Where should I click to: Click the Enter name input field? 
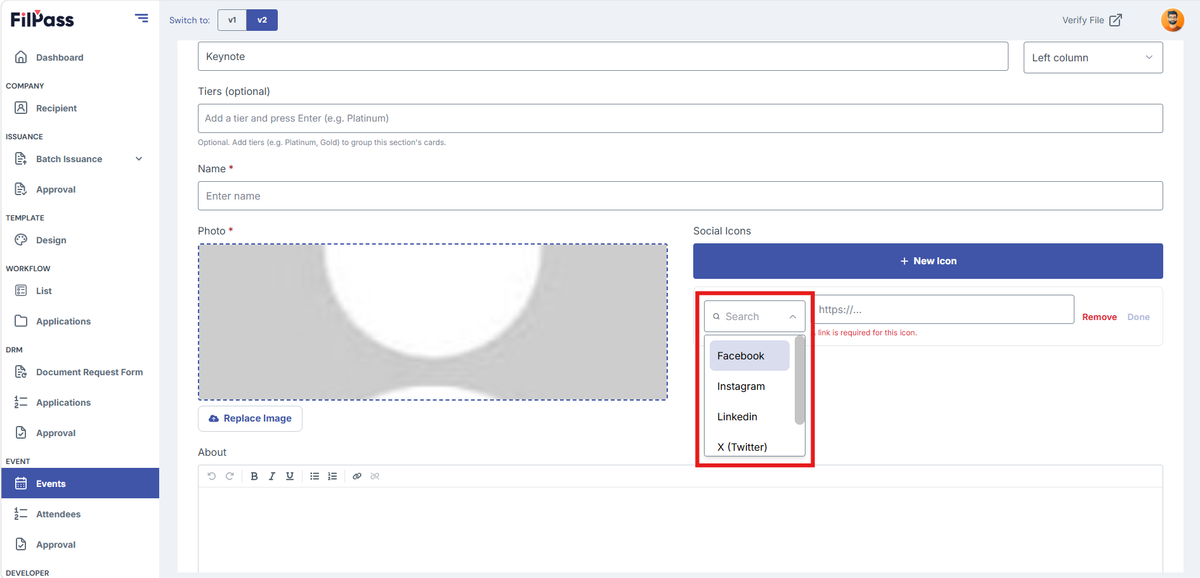tap(680, 196)
